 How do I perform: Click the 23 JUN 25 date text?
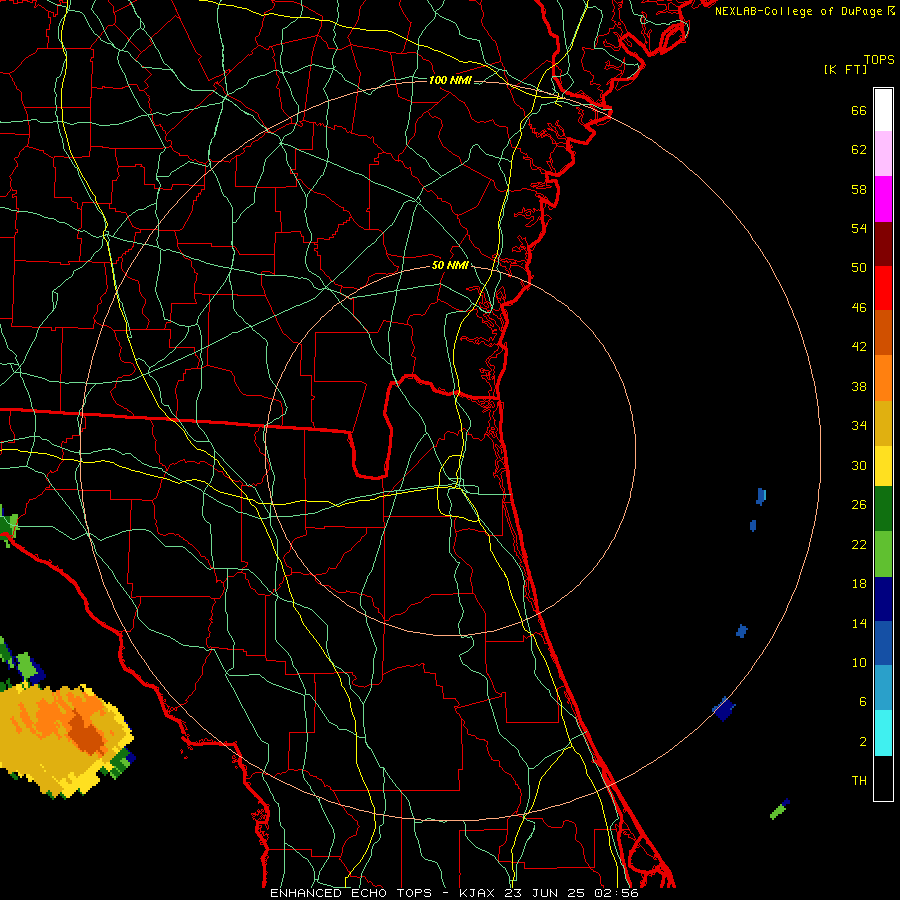[x=546, y=893]
